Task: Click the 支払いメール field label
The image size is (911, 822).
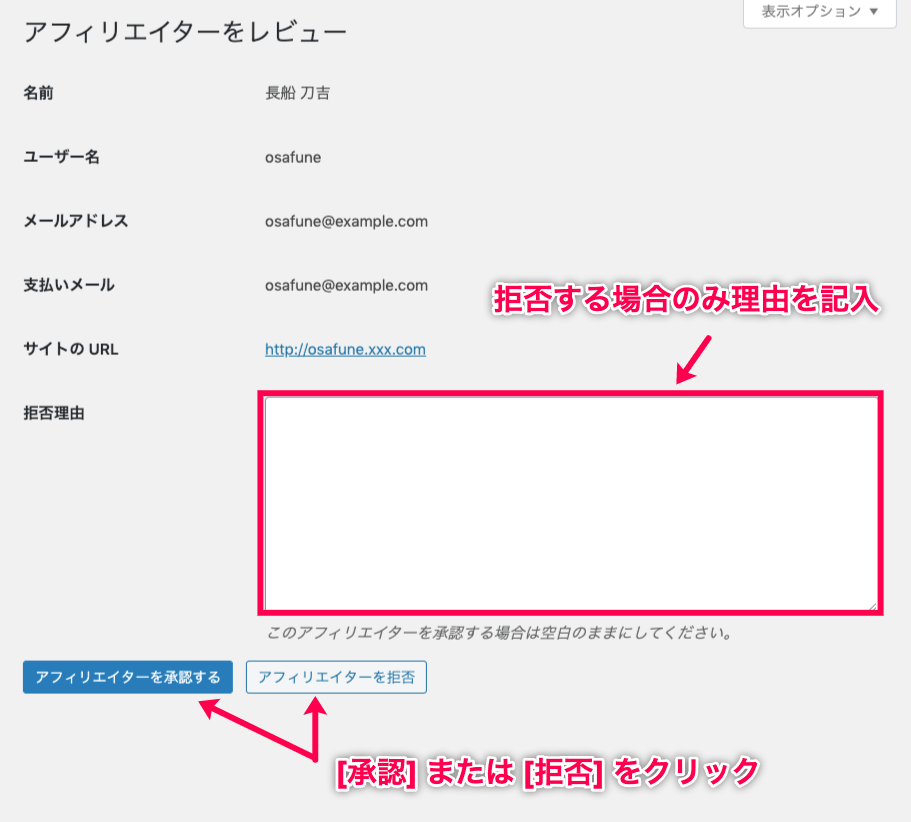Action: (69, 285)
